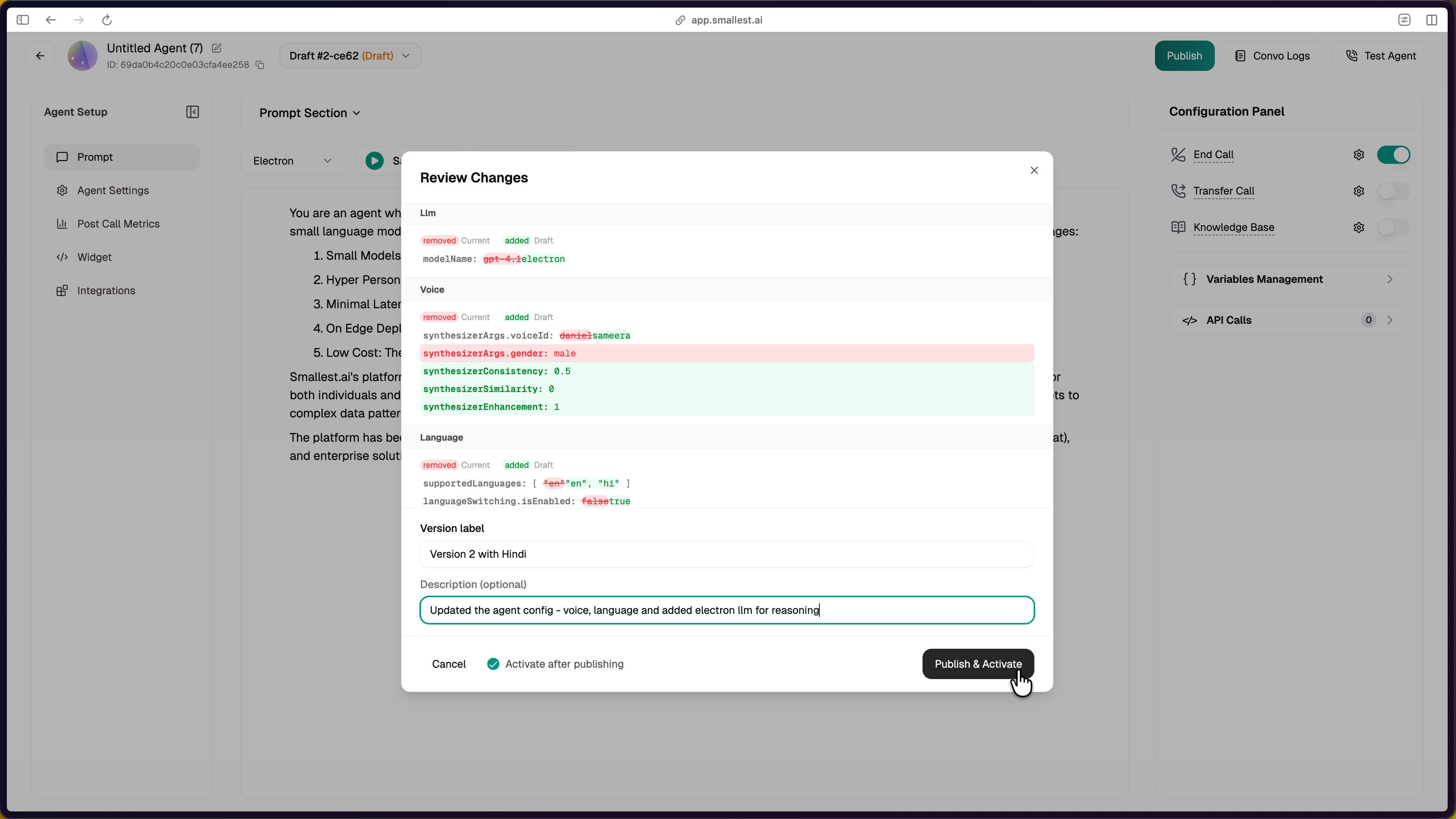Click the edit agent name pencil icon

click(x=217, y=48)
